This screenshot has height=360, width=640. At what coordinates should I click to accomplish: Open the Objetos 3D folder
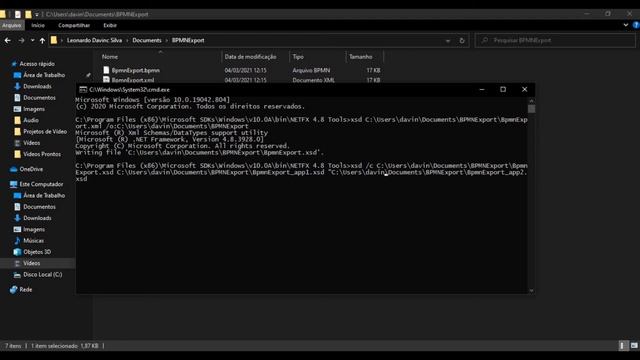pyautogui.click(x=37, y=252)
